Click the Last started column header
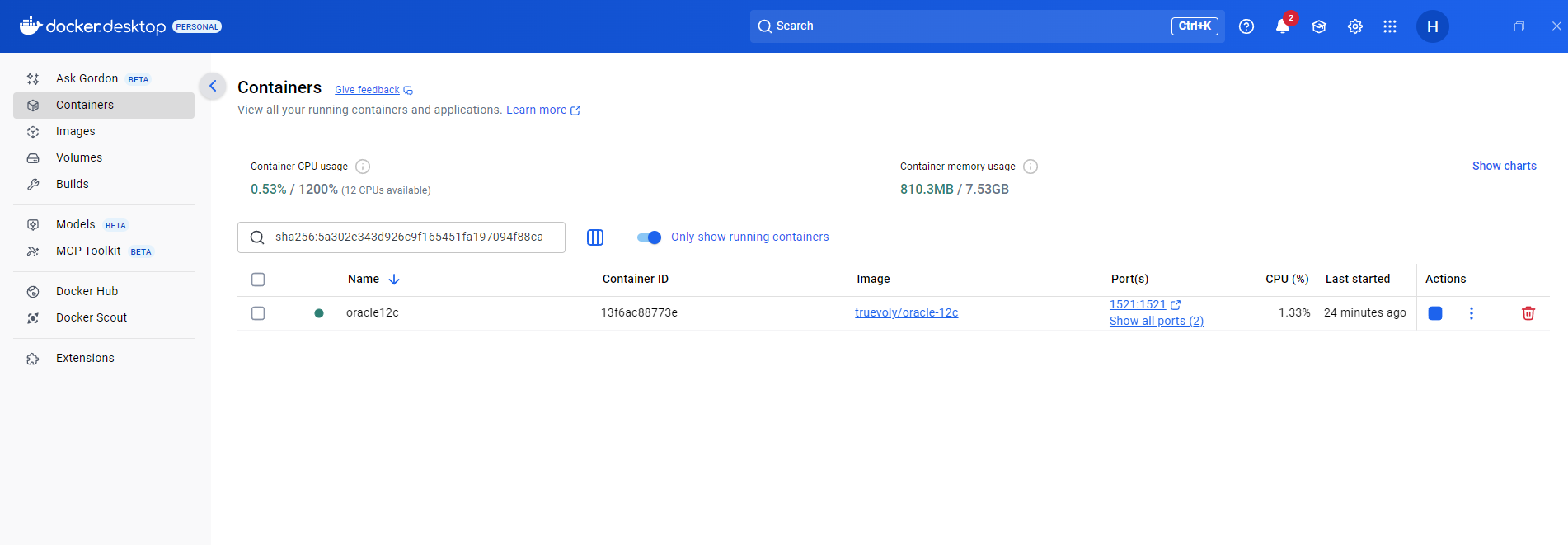The height and width of the screenshot is (545, 1568). [x=1358, y=279]
